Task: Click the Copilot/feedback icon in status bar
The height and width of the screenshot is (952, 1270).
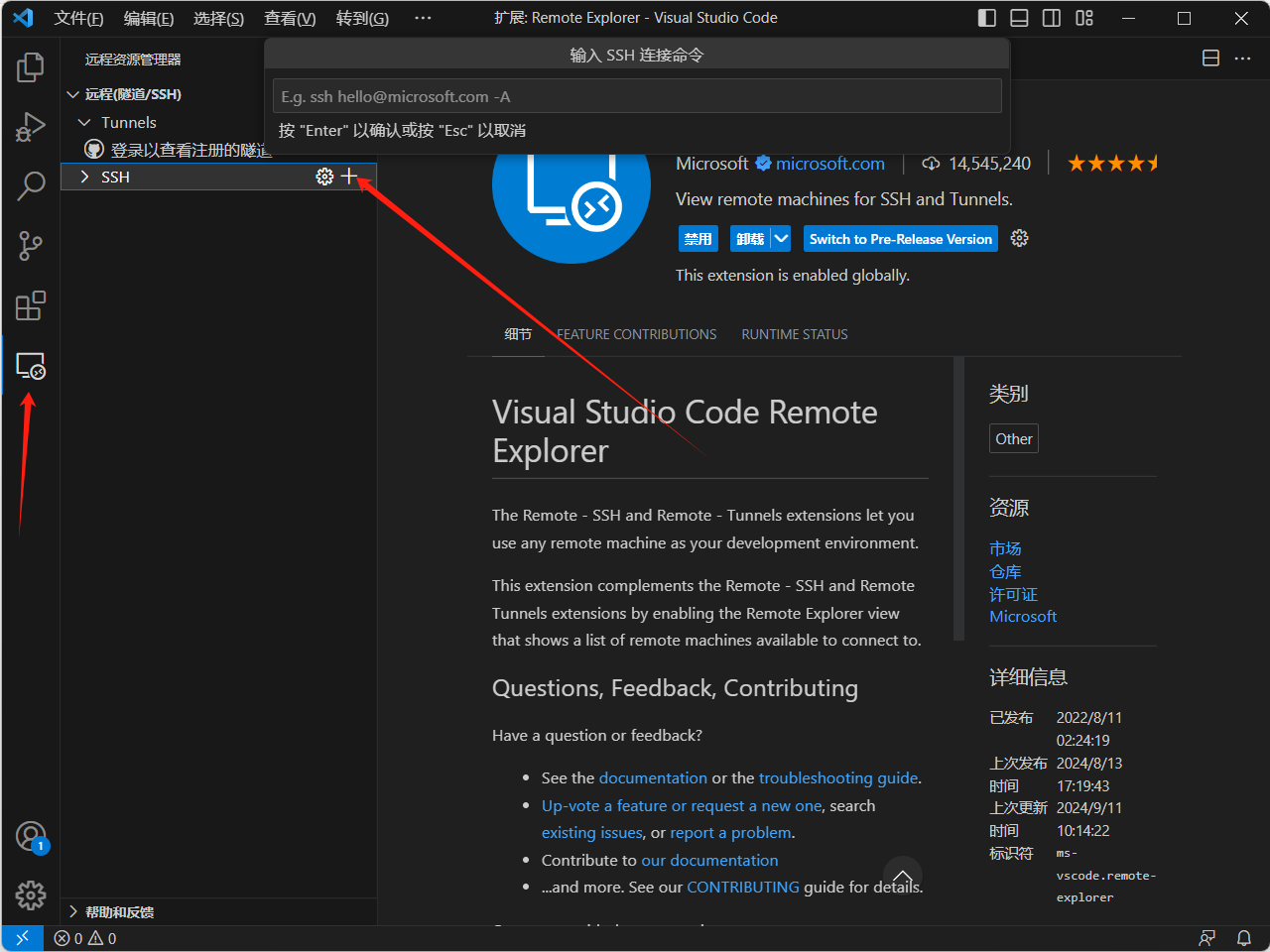Action: (x=1207, y=938)
